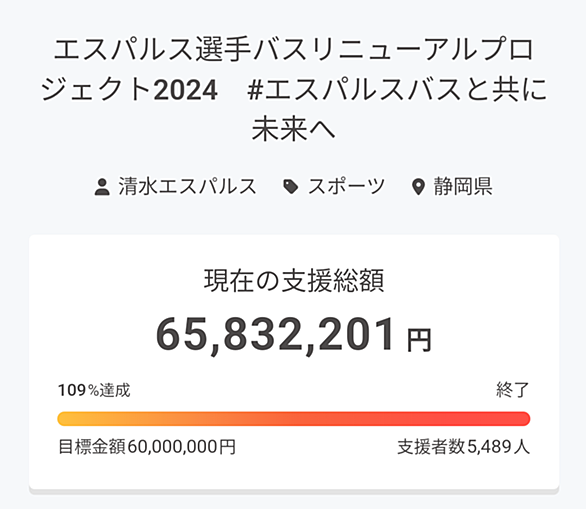586x509 pixels.
Task: Click the location pin icon beside 静岡県
Action: pyautogui.click(x=418, y=187)
